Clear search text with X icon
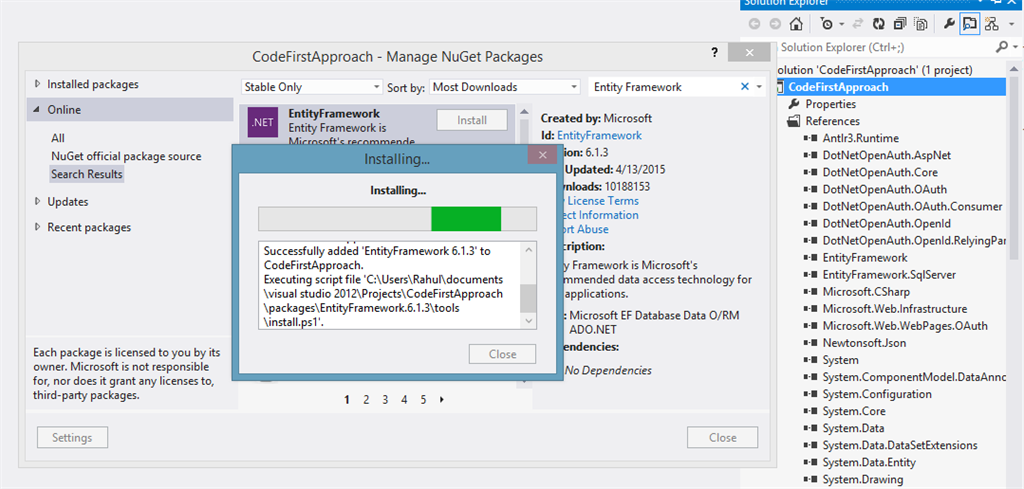Screen dimensions: 1024x489 [x=744, y=87]
